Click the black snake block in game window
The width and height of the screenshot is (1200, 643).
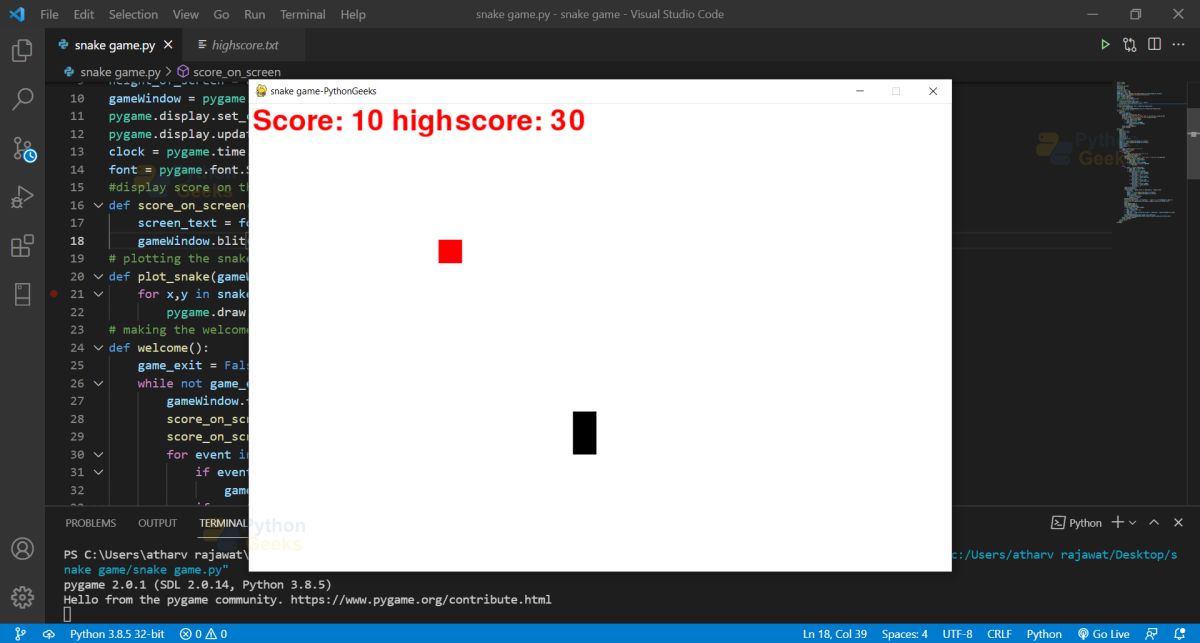click(585, 433)
